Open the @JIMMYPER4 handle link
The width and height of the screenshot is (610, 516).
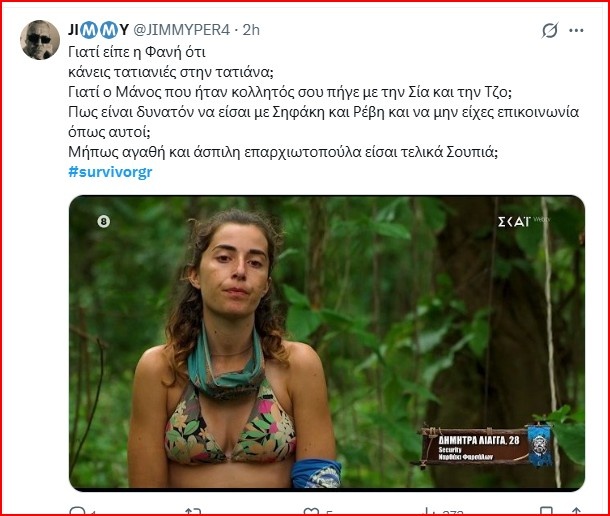[176, 31]
